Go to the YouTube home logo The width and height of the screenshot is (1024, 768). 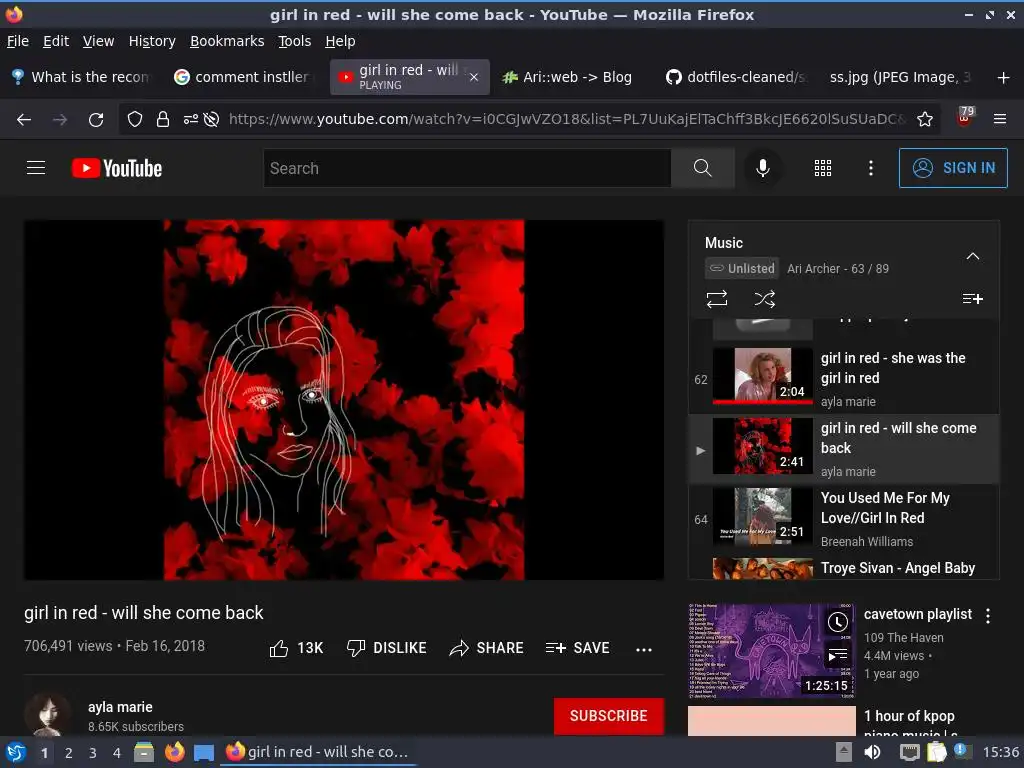click(x=116, y=168)
